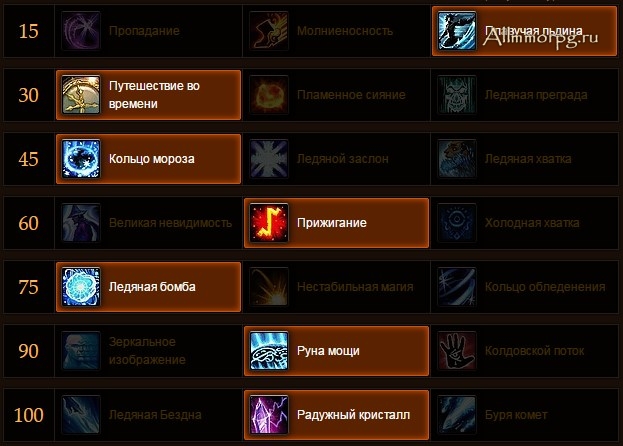Viewport: 623px width, 446px height.
Task: Select the Зеркальное изображение talent
Action: click(x=148, y=351)
